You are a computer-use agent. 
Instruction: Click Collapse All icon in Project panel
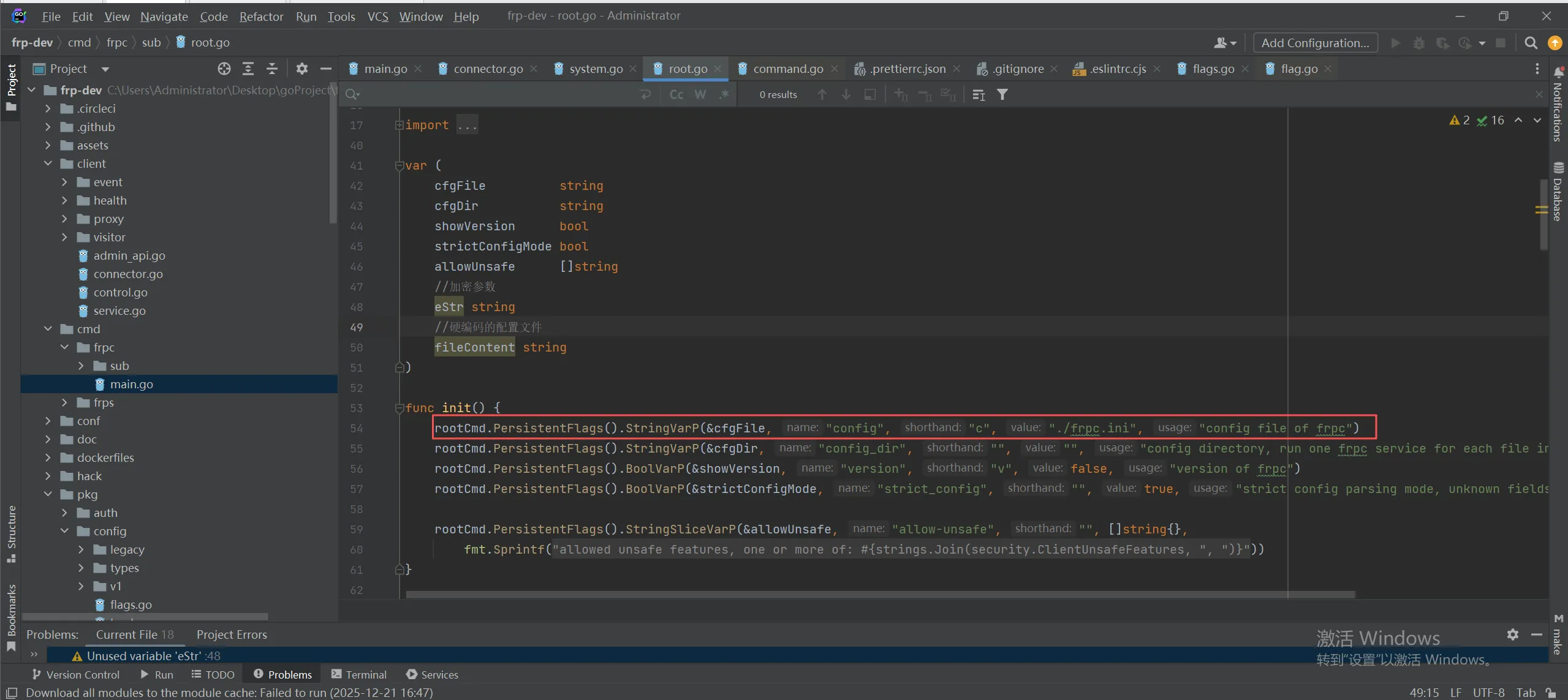point(272,69)
